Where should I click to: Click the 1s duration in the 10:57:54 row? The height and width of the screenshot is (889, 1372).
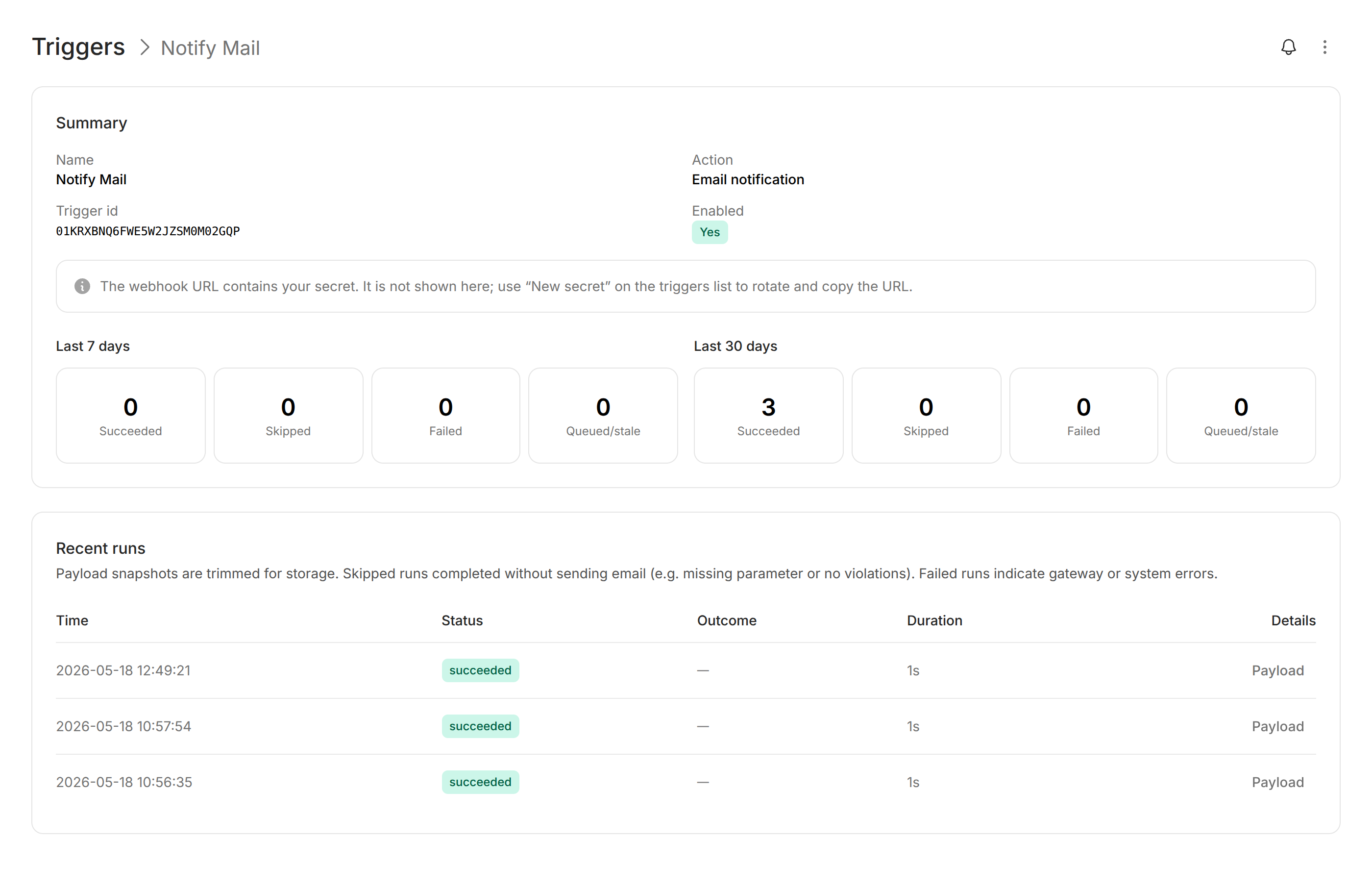pyautogui.click(x=913, y=726)
